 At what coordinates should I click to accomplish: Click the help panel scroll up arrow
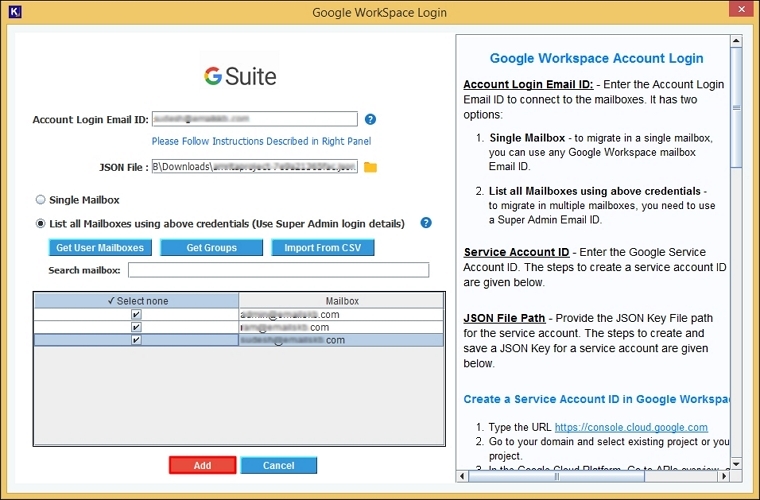coord(736,41)
